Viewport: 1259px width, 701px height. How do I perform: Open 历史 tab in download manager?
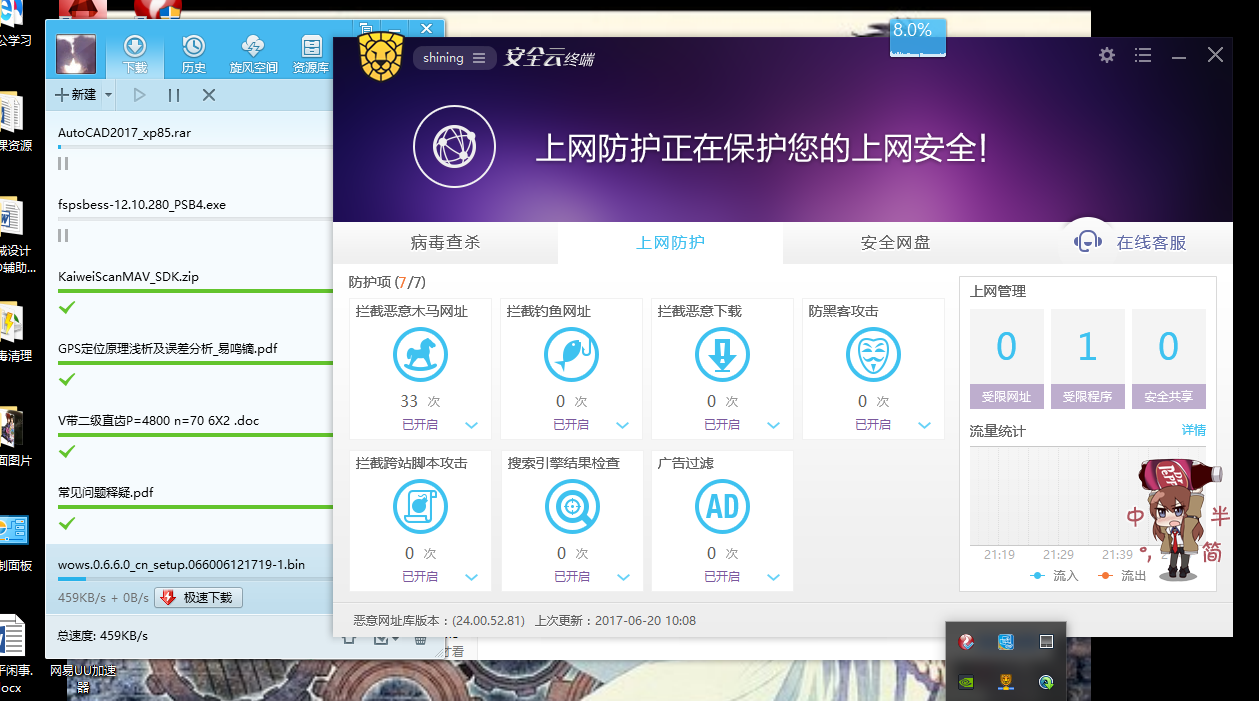click(194, 55)
